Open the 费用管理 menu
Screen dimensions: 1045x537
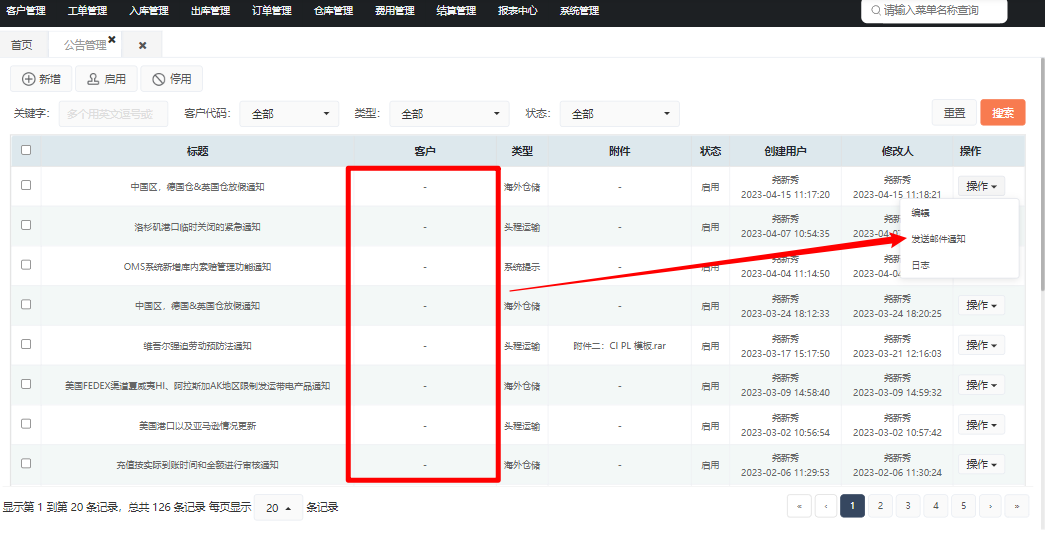point(395,11)
